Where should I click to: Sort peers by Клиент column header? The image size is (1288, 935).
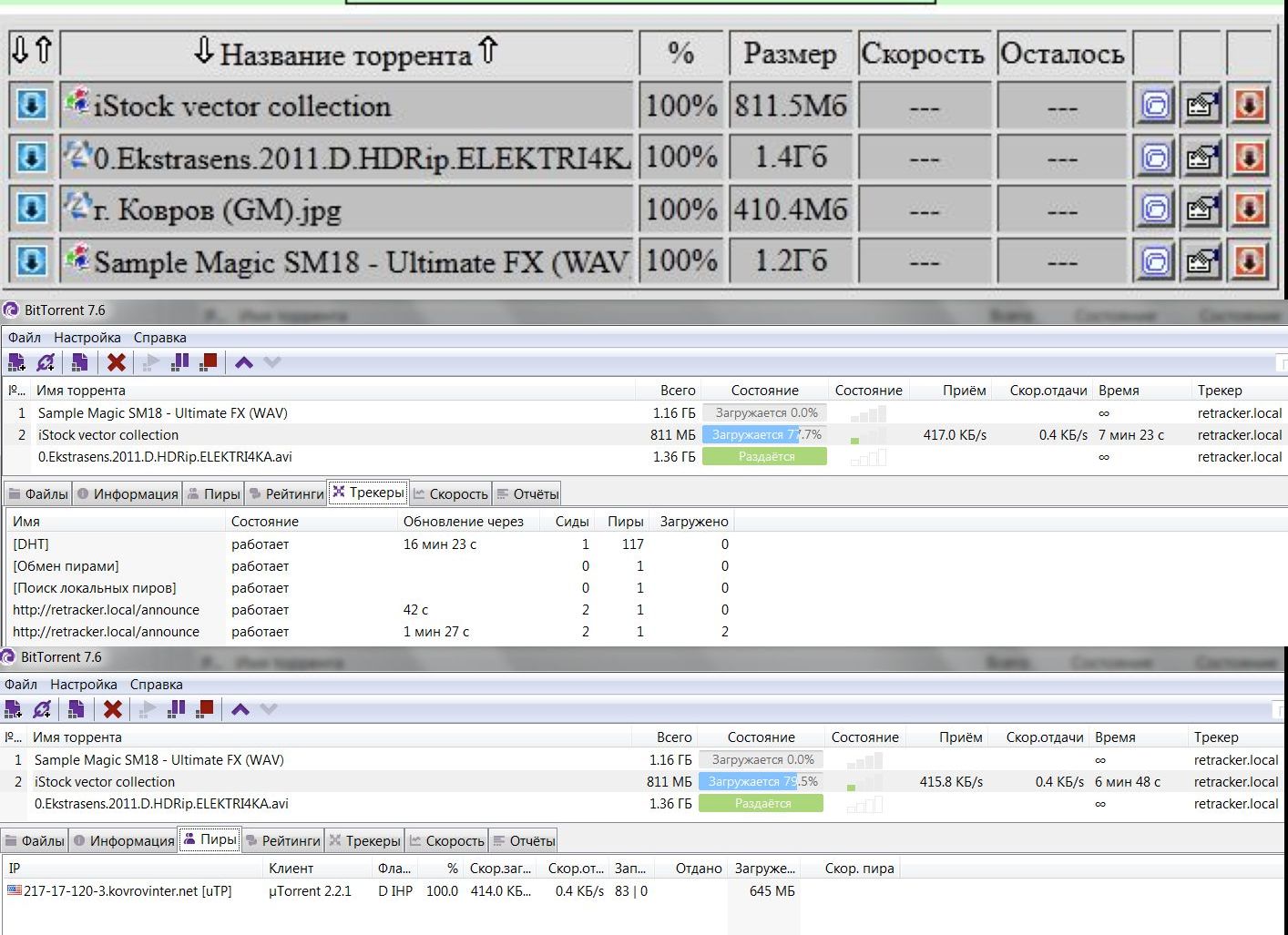(x=318, y=869)
